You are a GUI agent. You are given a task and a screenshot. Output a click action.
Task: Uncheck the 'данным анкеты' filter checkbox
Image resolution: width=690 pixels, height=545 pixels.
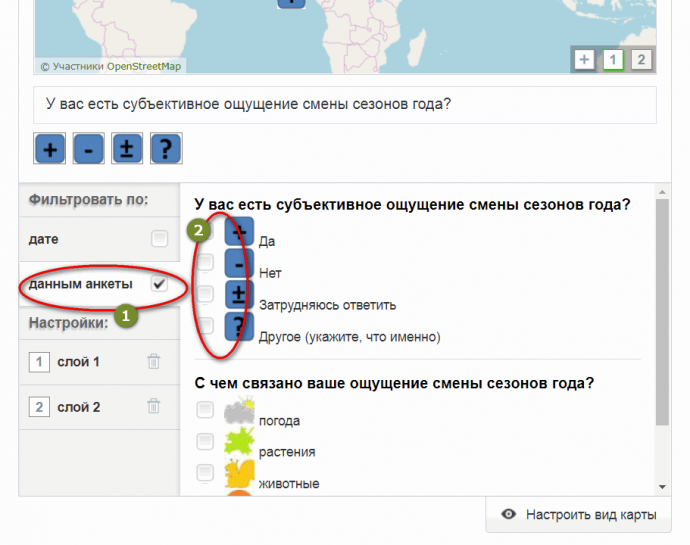coord(158,285)
